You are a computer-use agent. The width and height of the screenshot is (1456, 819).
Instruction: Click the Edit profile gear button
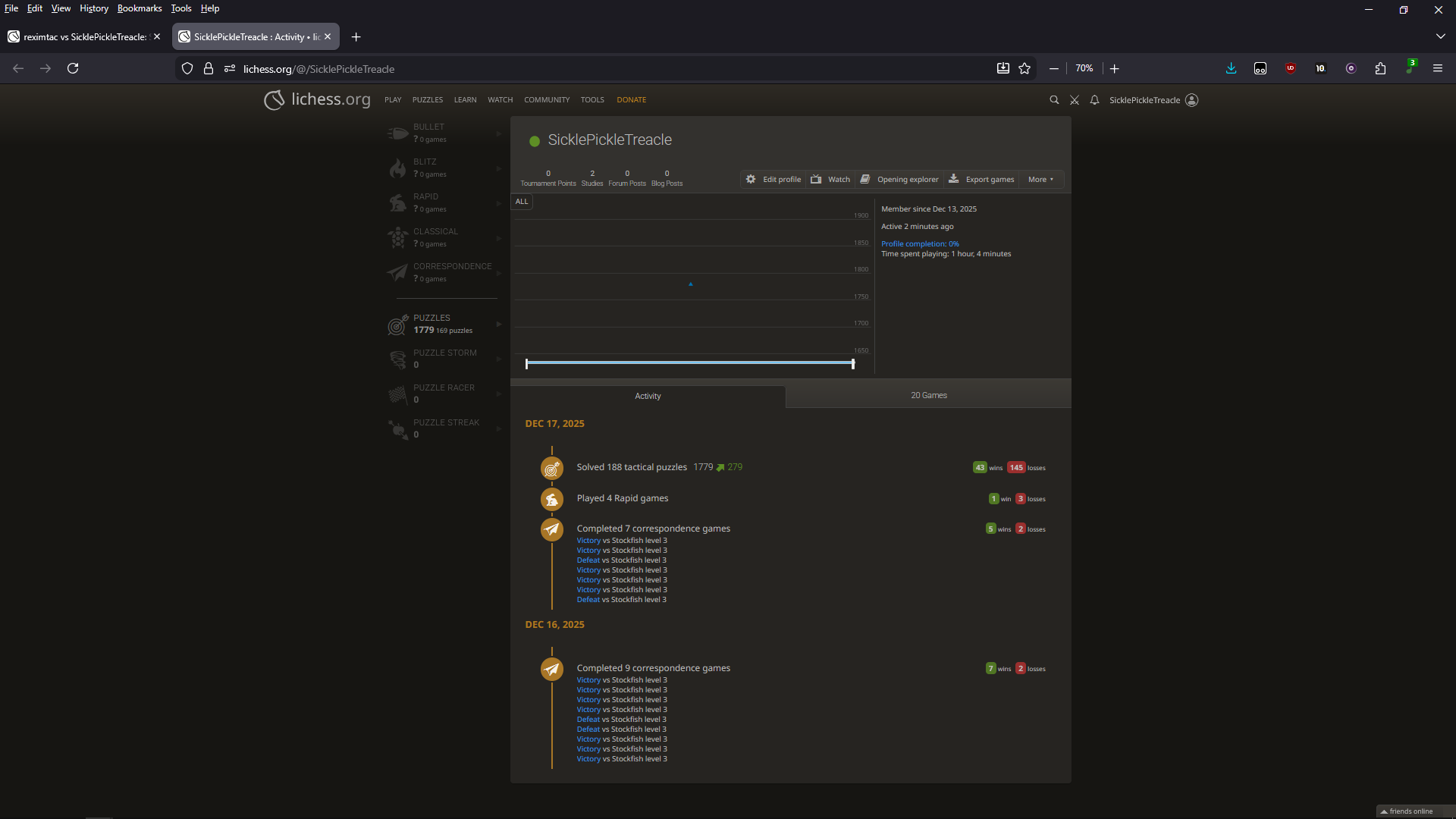(773, 180)
